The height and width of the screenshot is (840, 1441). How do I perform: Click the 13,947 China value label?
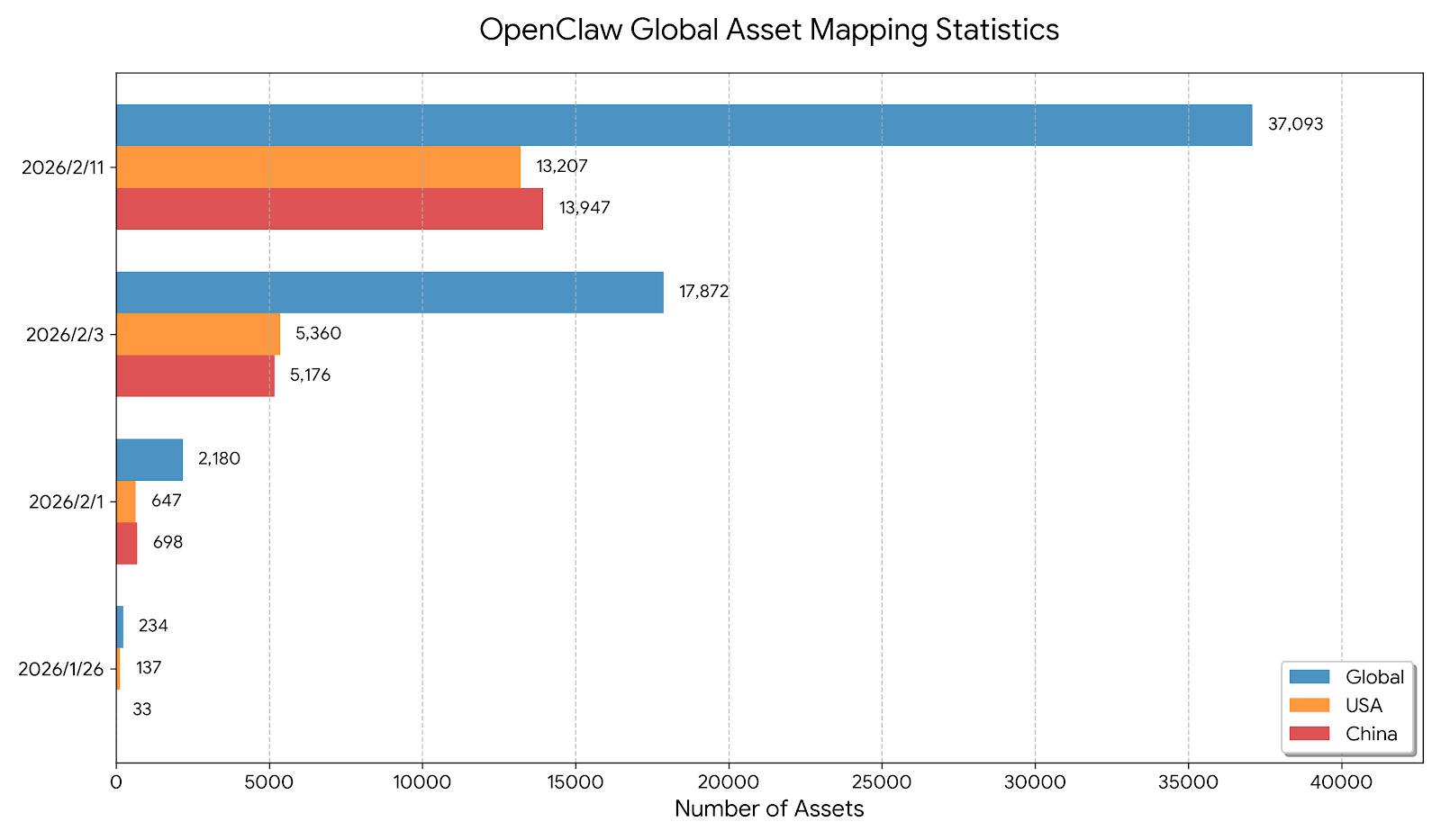[585, 208]
